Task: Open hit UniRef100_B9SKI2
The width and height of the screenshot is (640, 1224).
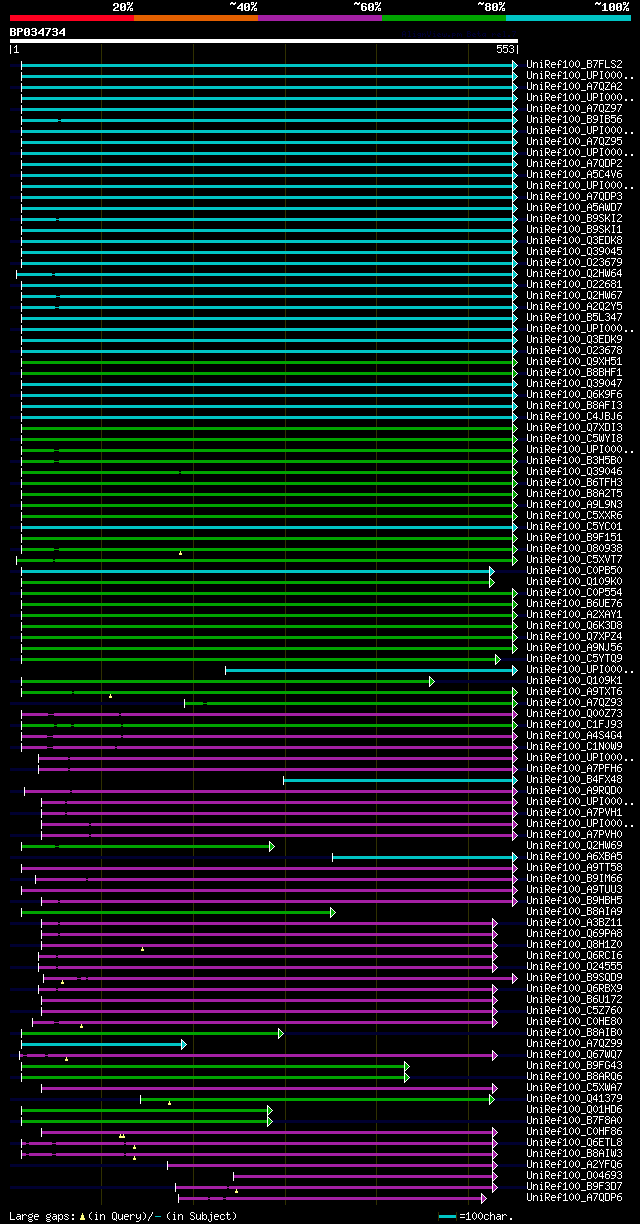Action: [x=575, y=219]
